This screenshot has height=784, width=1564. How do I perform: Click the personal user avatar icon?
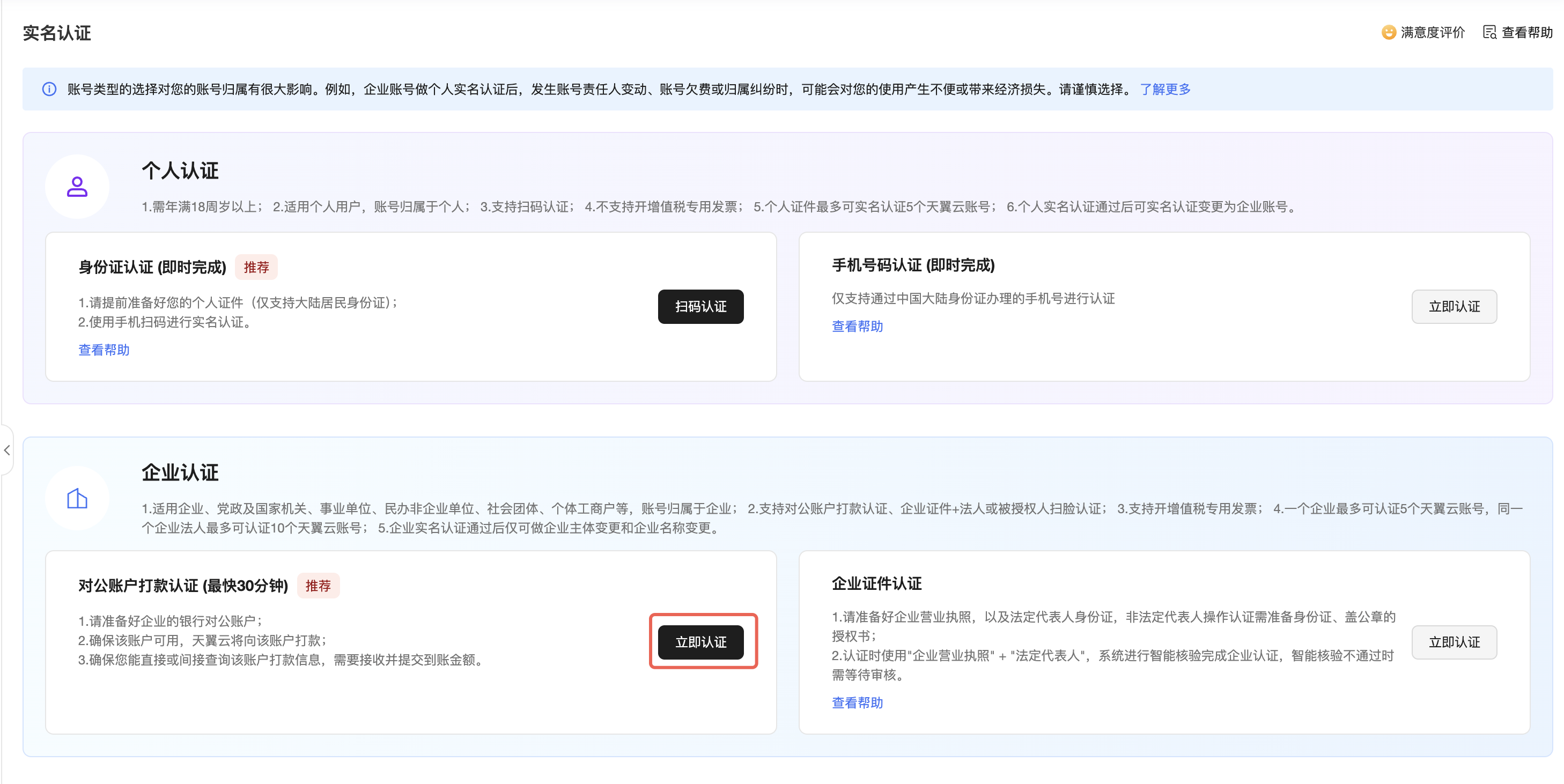tap(77, 186)
